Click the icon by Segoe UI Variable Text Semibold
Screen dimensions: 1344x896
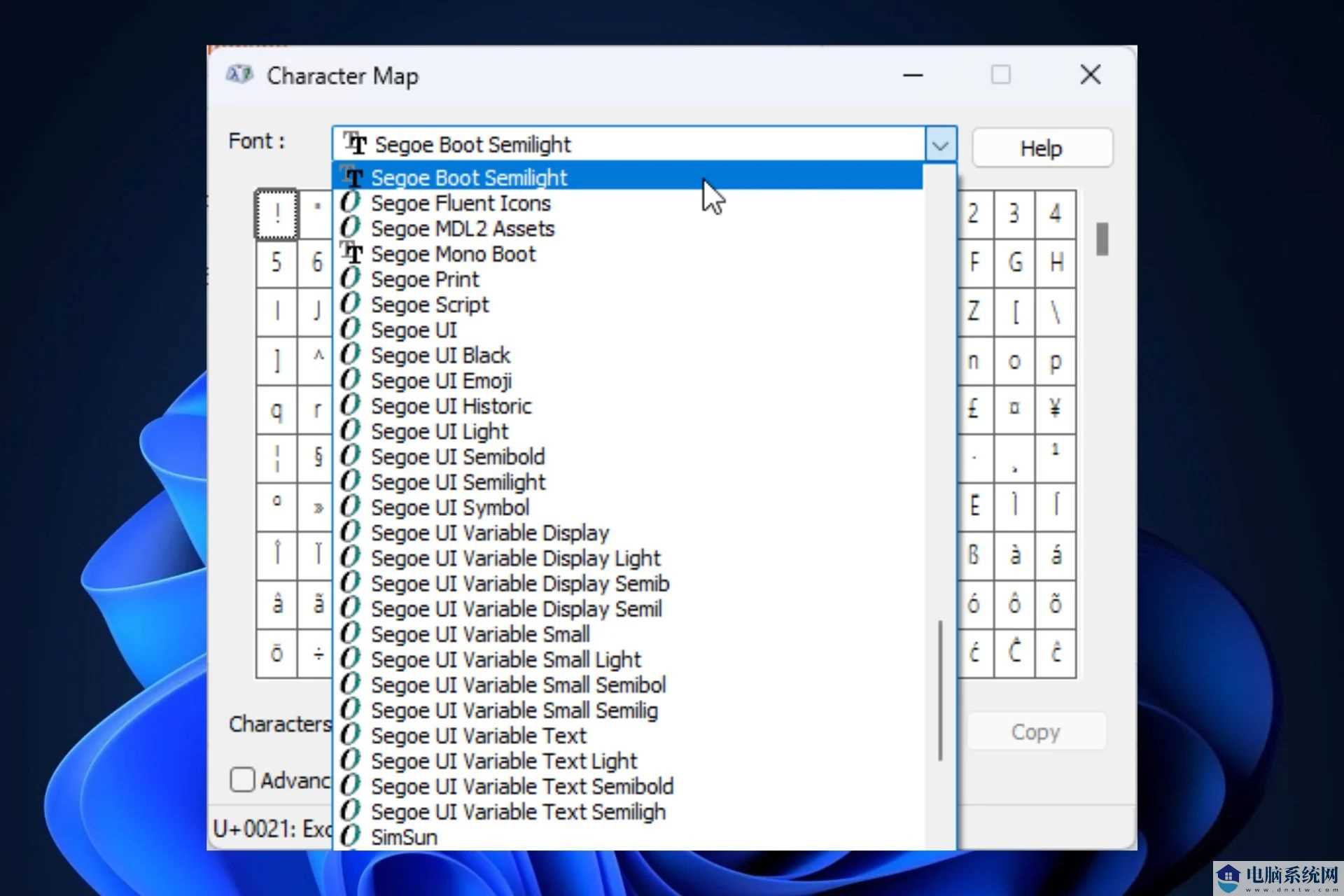coord(351,785)
